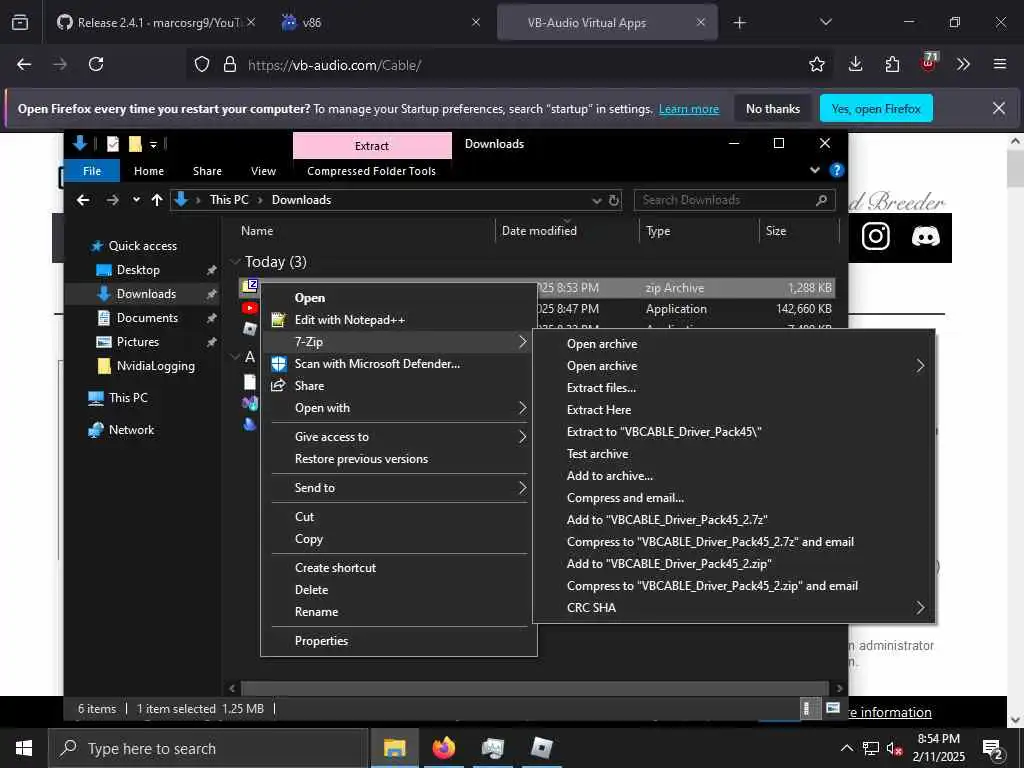Click the Explorer back arrow
The width and height of the screenshot is (1024, 768).
83,200
